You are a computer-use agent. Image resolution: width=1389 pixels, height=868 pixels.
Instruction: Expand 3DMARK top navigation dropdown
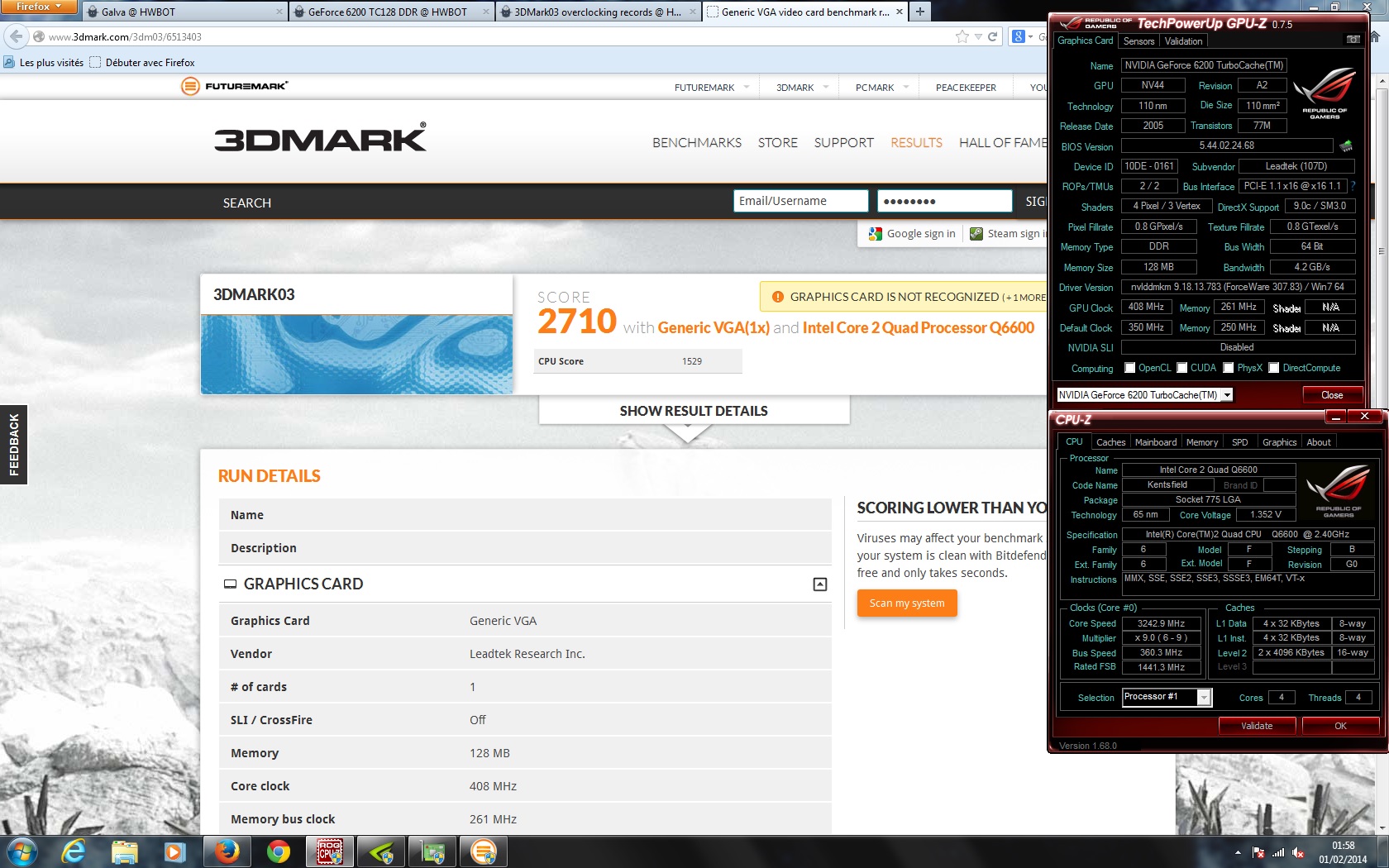click(x=825, y=87)
